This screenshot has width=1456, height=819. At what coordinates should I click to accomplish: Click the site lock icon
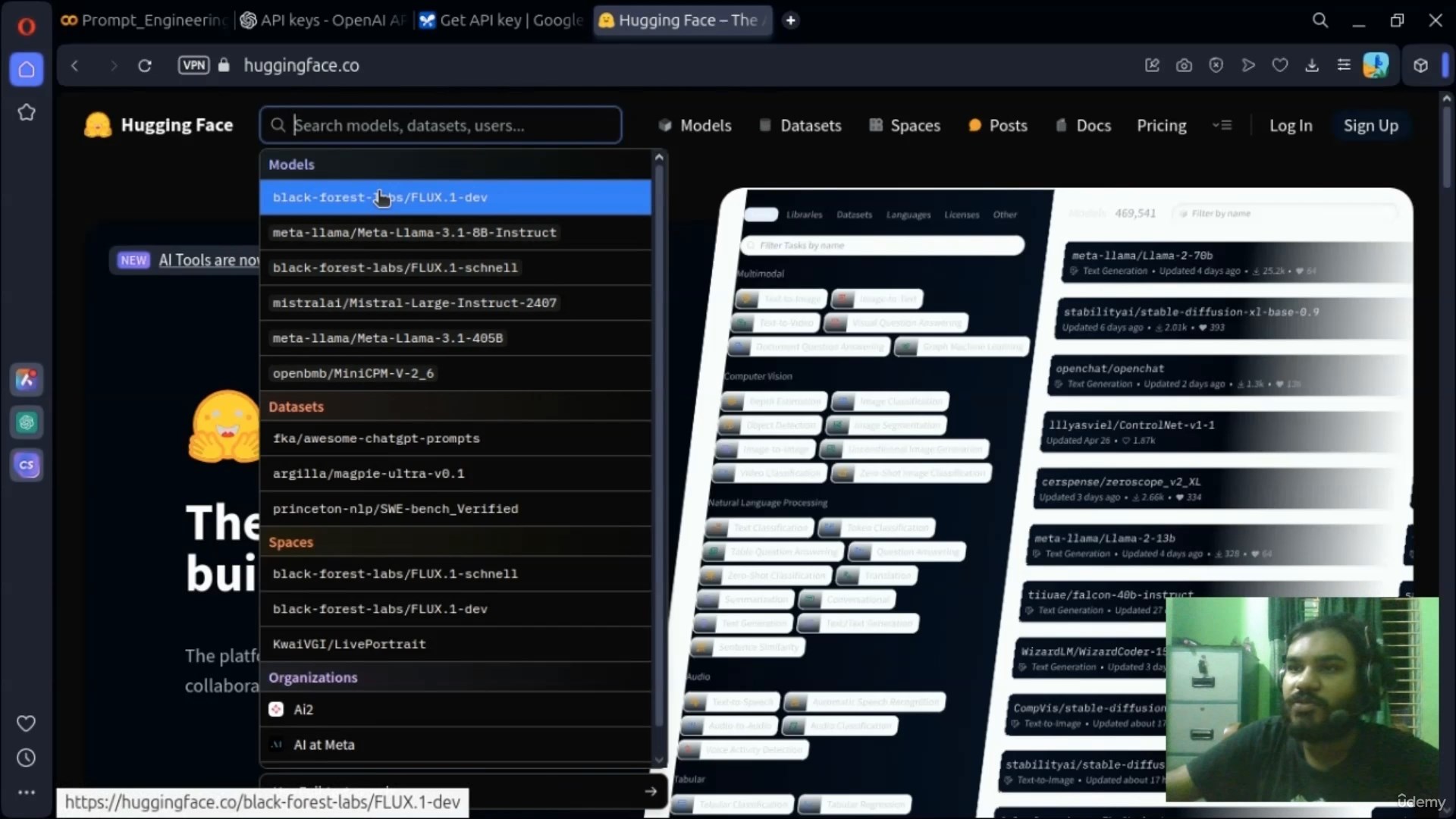tap(224, 65)
